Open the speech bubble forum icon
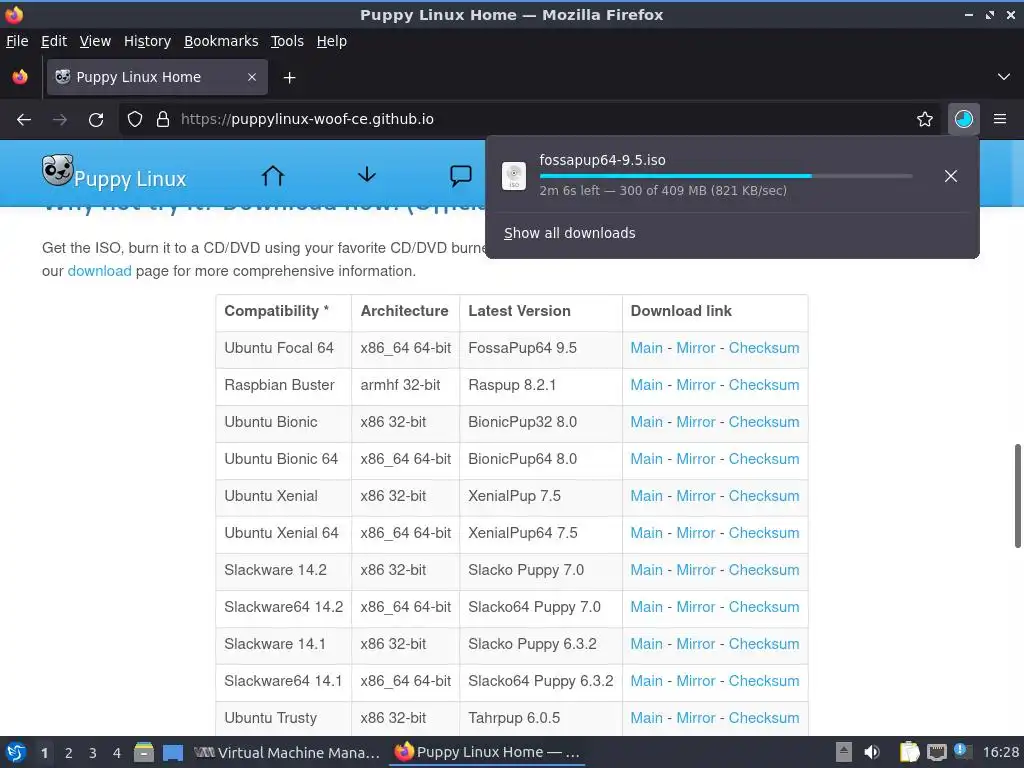 click(x=460, y=175)
